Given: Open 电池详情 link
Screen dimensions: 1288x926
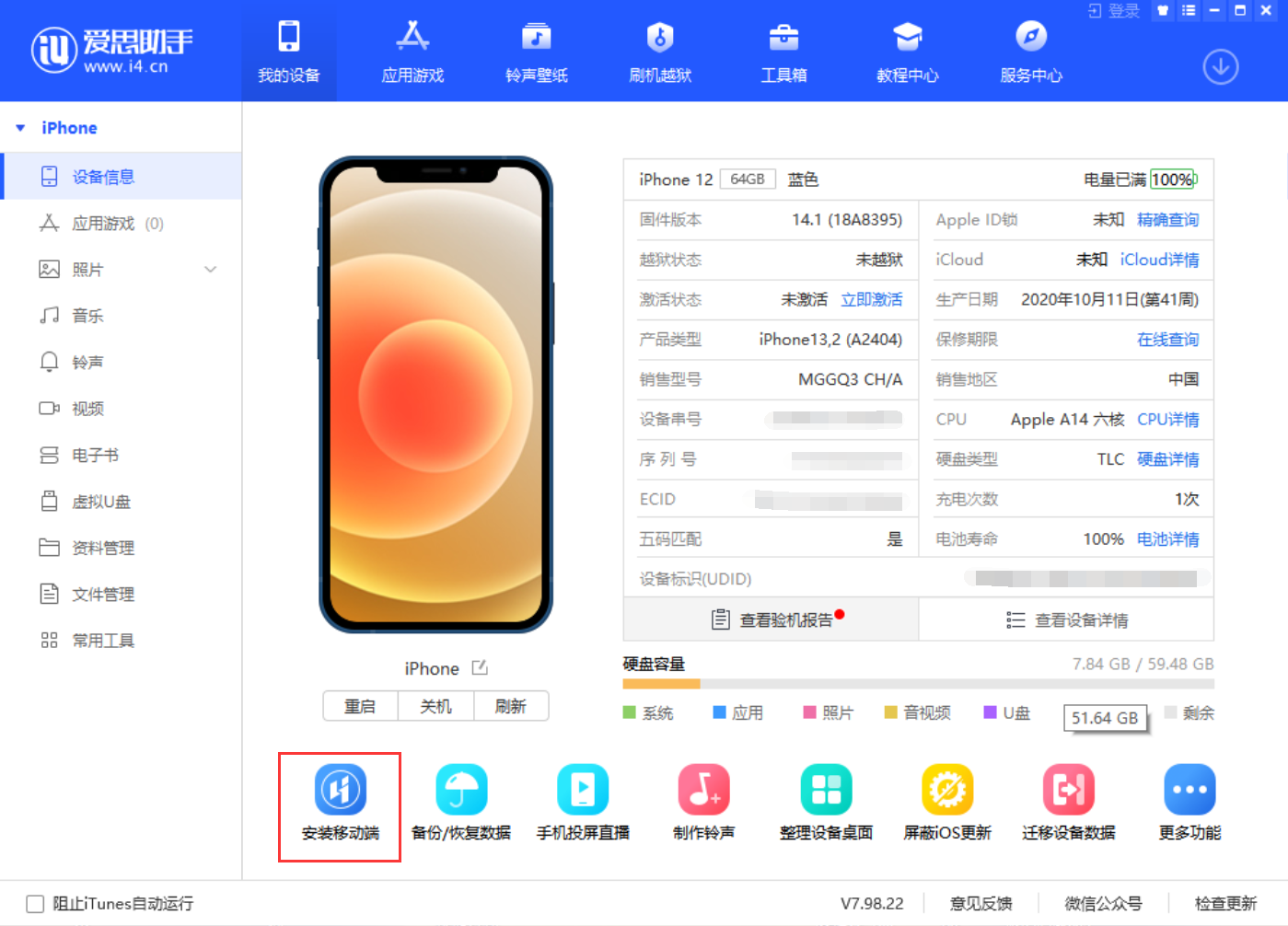Looking at the screenshot, I should (x=1167, y=539).
